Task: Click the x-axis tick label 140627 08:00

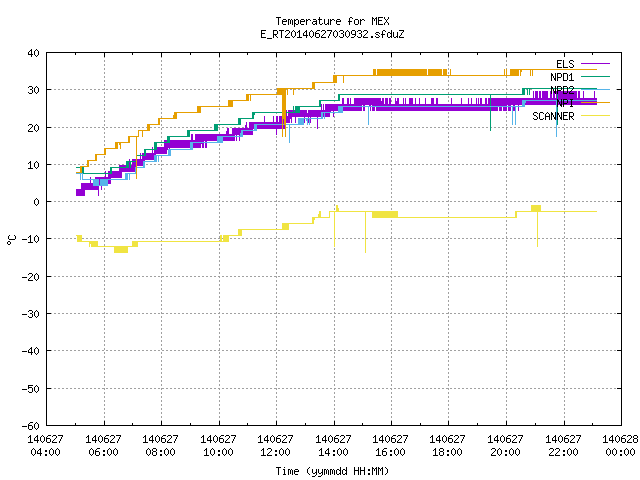Action: [x=160, y=446]
